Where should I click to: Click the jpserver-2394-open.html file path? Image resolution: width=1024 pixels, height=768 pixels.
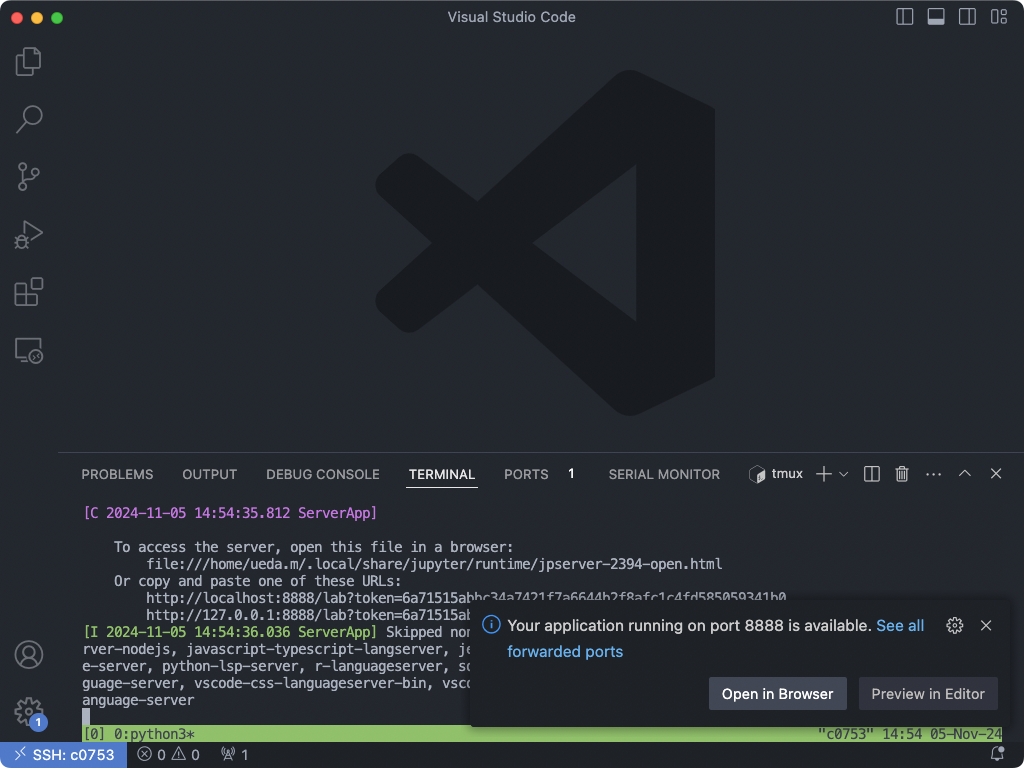434,564
